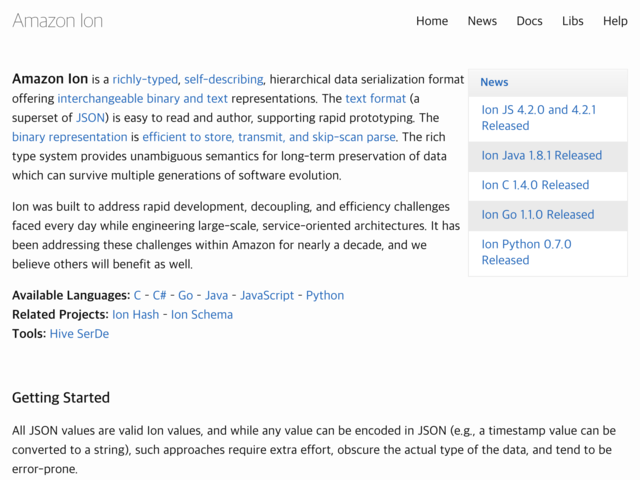Select the JavaScript language link

(267, 295)
